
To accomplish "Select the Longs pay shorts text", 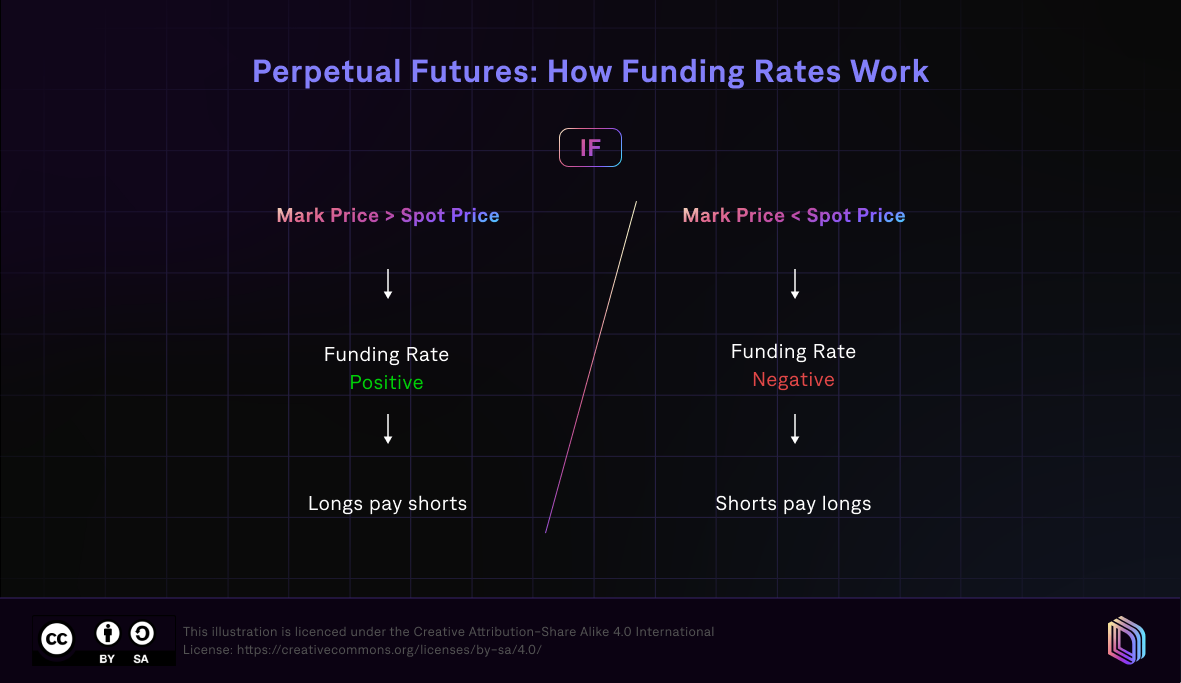I will point(388,503).
